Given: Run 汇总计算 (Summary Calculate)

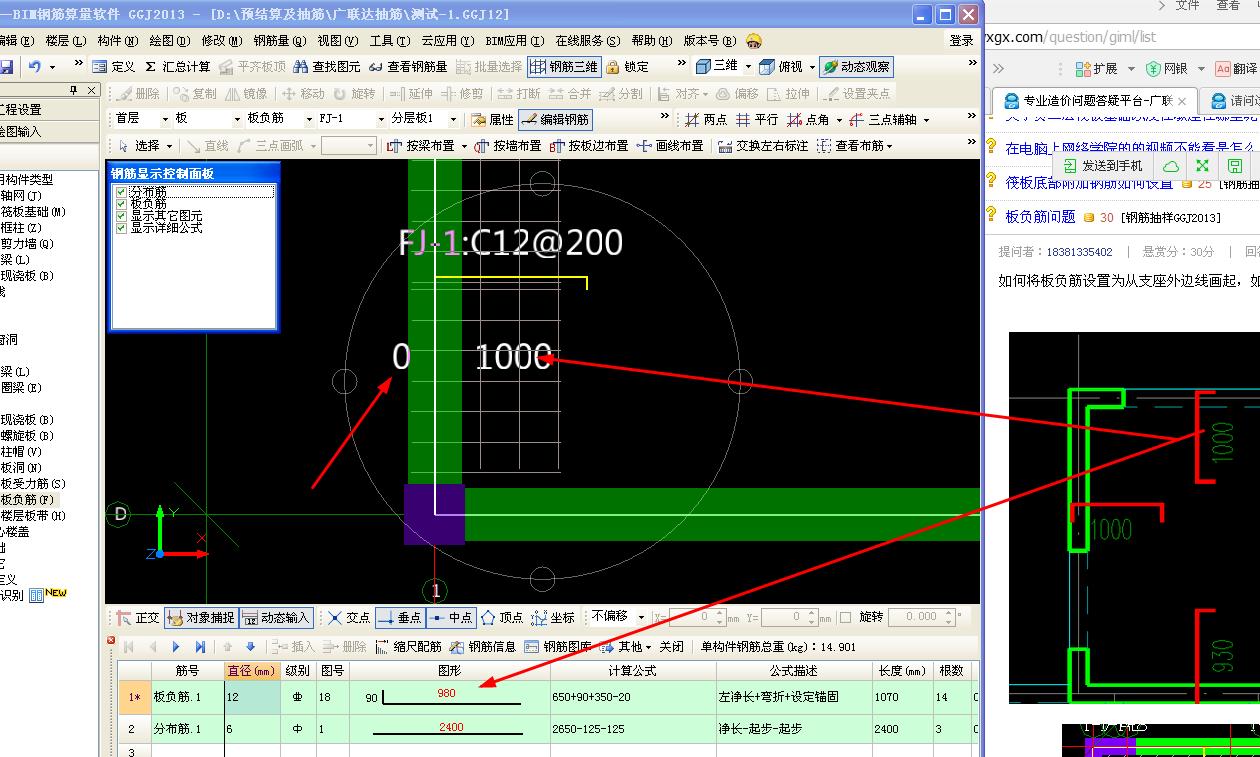Looking at the screenshot, I should click(x=177, y=67).
